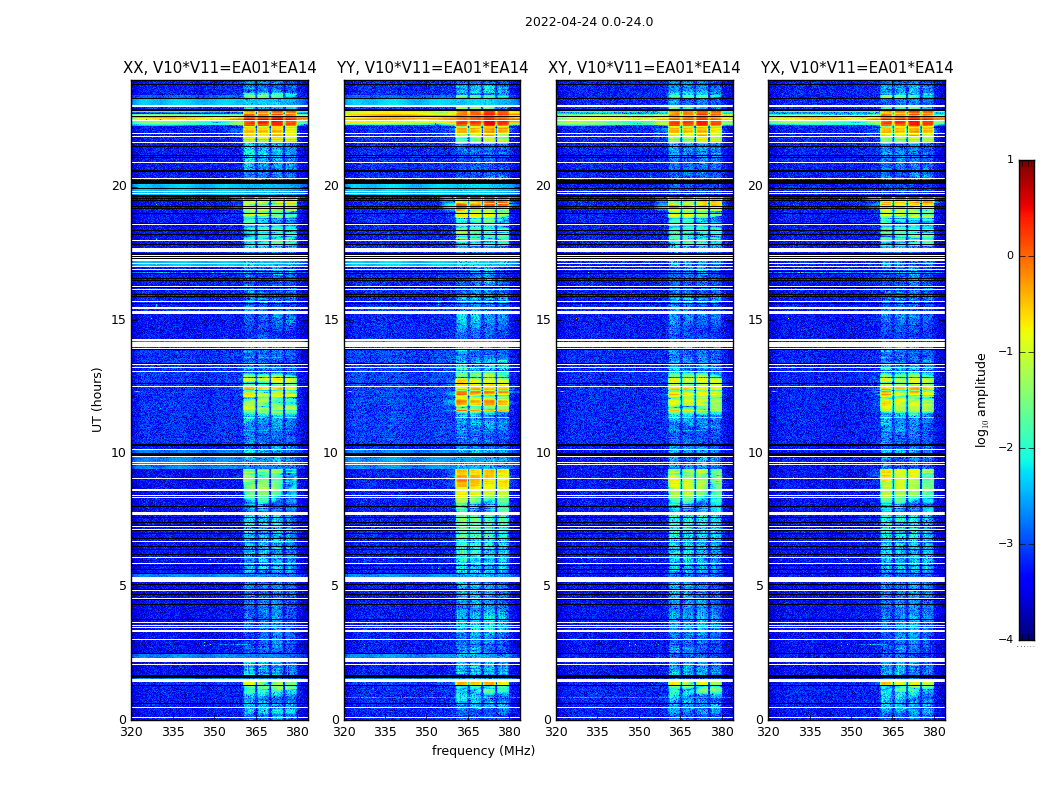The height and width of the screenshot is (800, 1050).
Task: Click the YX, V10*V11=EA01*EA14 panel title
Action: click(x=856, y=68)
